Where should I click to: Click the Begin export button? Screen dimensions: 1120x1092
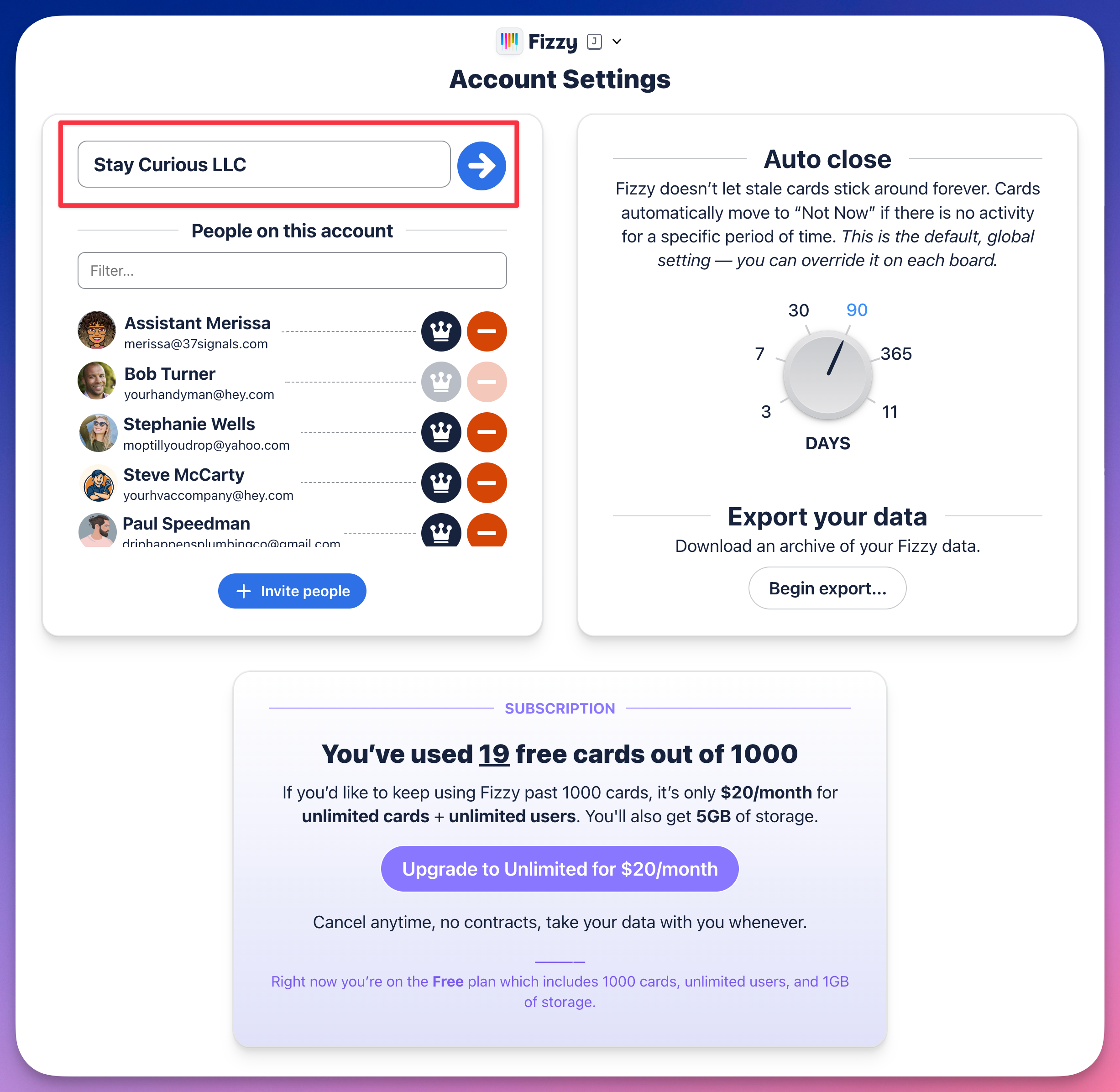click(x=827, y=588)
